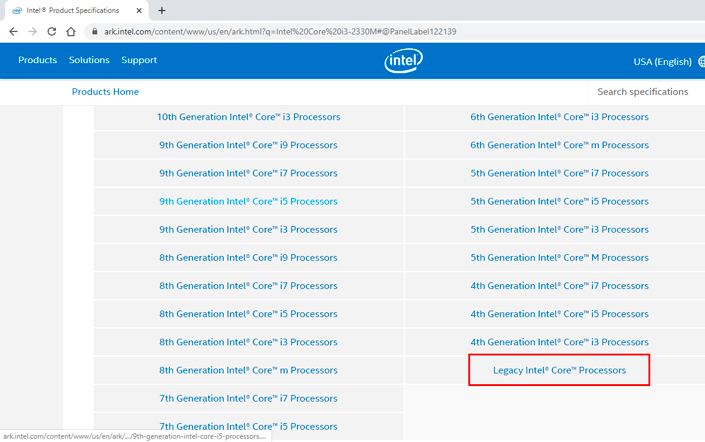Change region via USA (English)
The height and width of the screenshot is (442, 705).
[662, 62]
